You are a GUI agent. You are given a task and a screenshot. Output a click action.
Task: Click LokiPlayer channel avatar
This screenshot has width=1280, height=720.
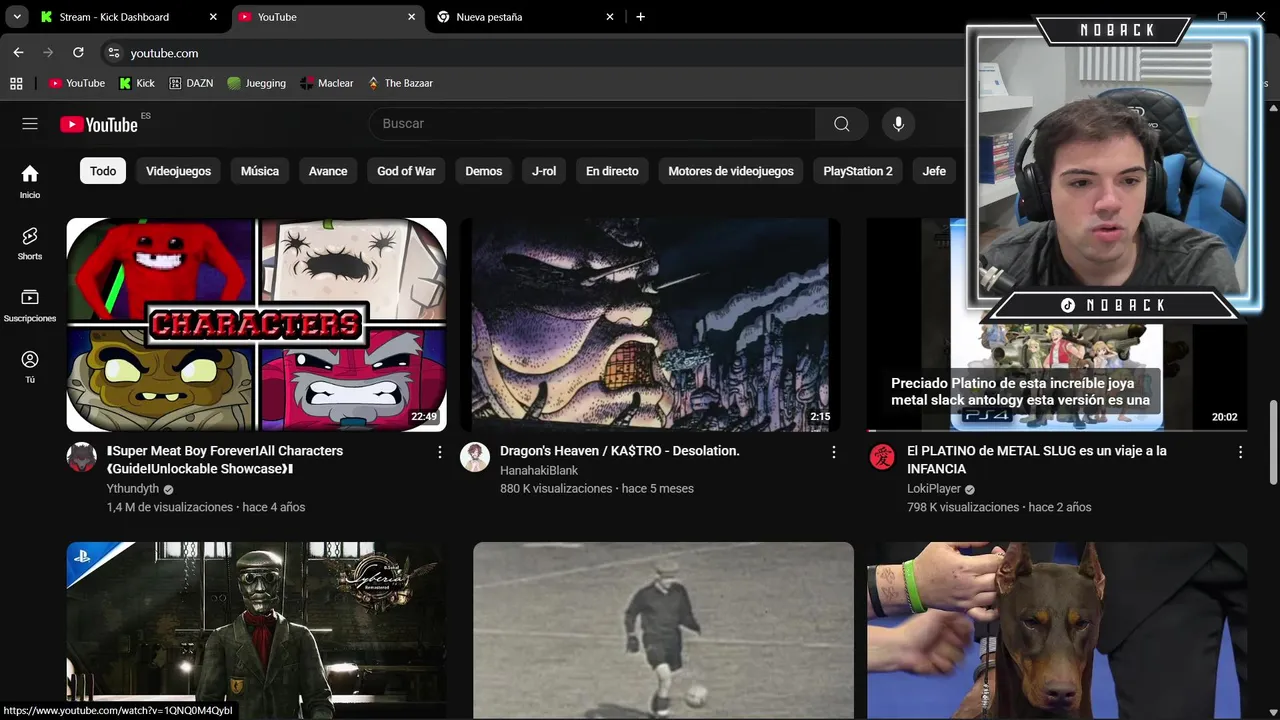tap(882, 457)
